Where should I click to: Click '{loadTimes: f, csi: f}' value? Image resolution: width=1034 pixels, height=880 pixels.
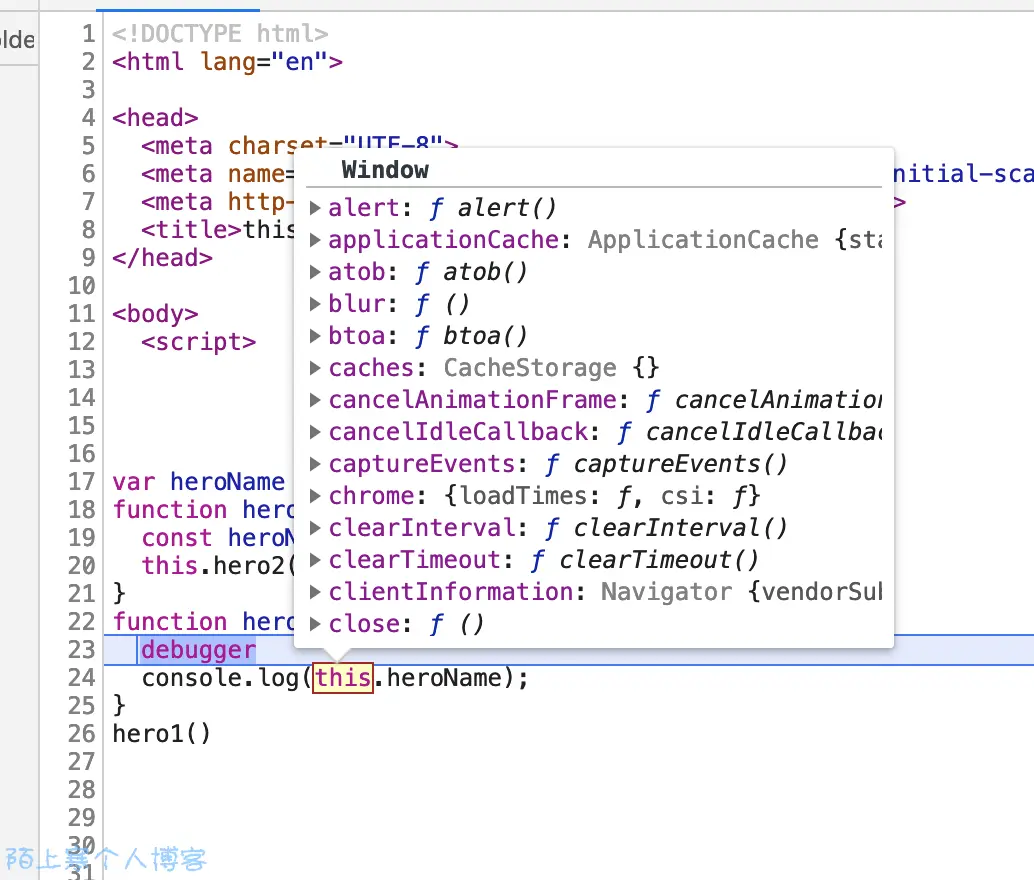click(x=602, y=496)
